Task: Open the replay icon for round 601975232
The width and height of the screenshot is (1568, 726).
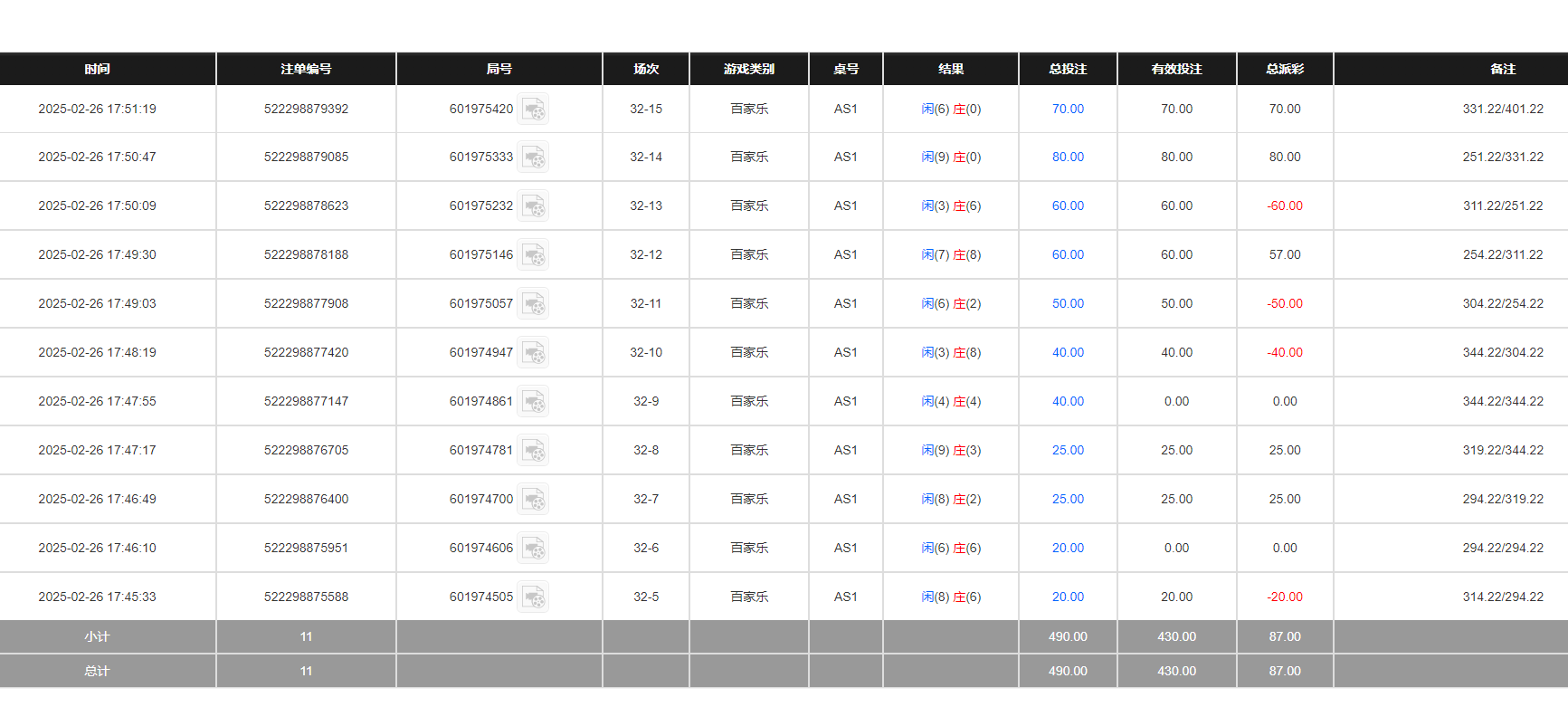Action: coord(533,206)
